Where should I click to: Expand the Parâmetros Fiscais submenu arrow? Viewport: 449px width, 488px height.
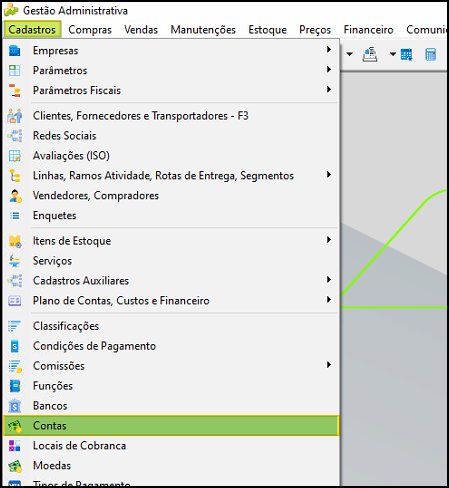(x=329, y=89)
